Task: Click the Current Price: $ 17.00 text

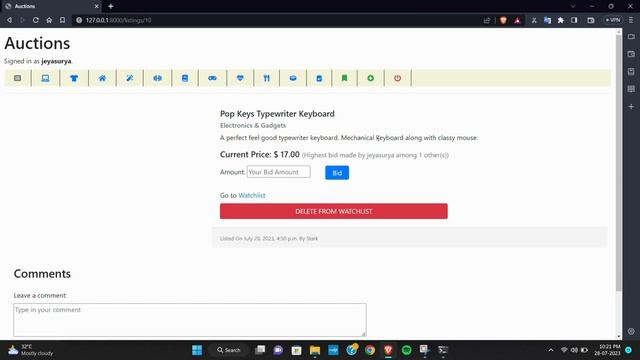Action: (x=260, y=155)
